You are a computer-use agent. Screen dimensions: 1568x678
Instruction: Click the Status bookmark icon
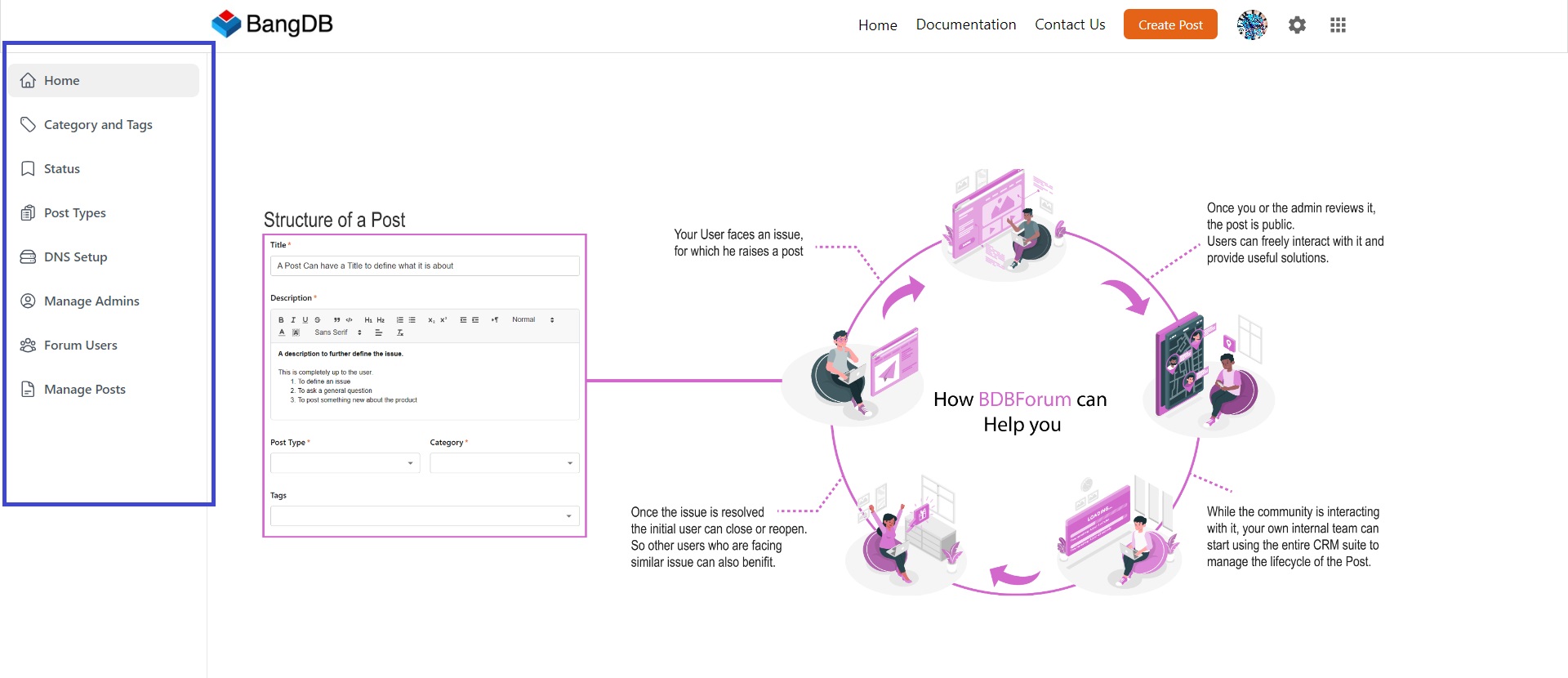click(x=28, y=168)
